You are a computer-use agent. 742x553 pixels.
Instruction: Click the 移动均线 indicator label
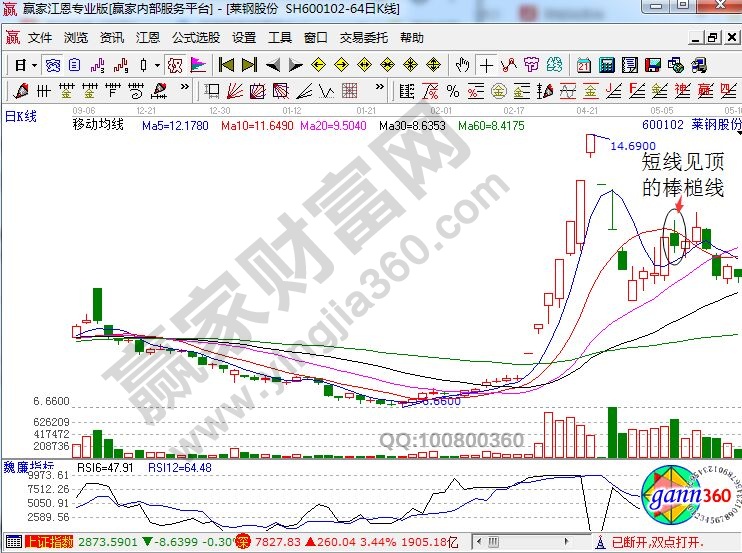(98, 125)
